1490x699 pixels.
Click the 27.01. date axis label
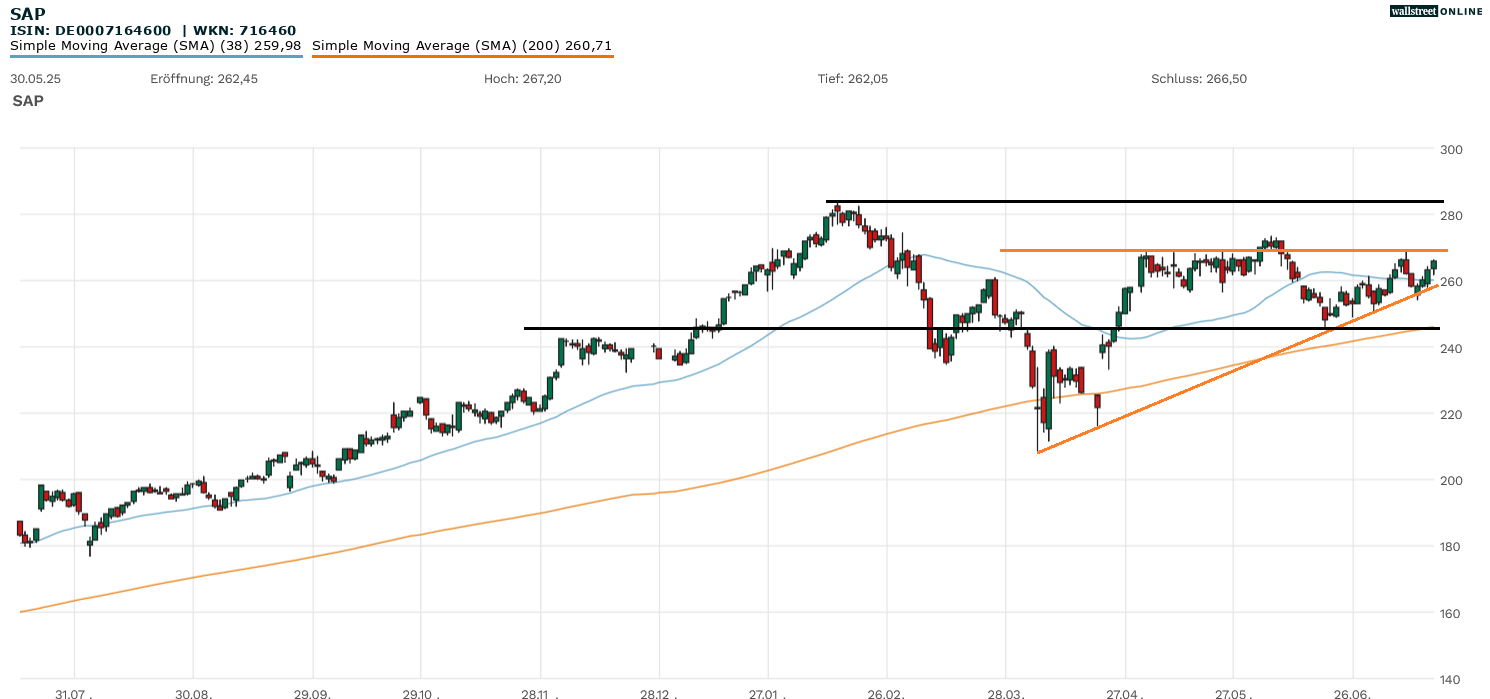pos(768,693)
